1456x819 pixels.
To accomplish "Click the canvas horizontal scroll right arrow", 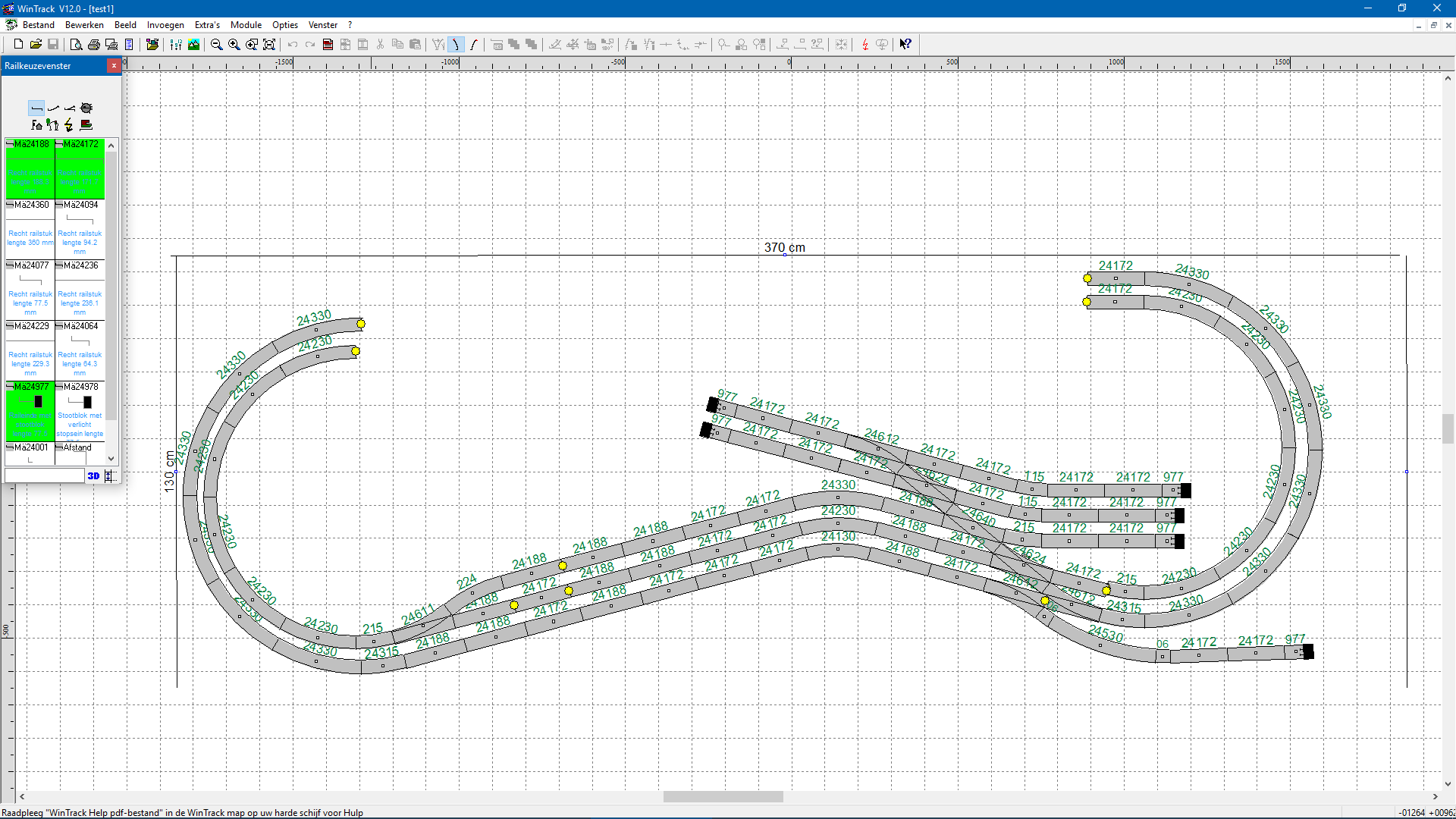I will point(1436,796).
